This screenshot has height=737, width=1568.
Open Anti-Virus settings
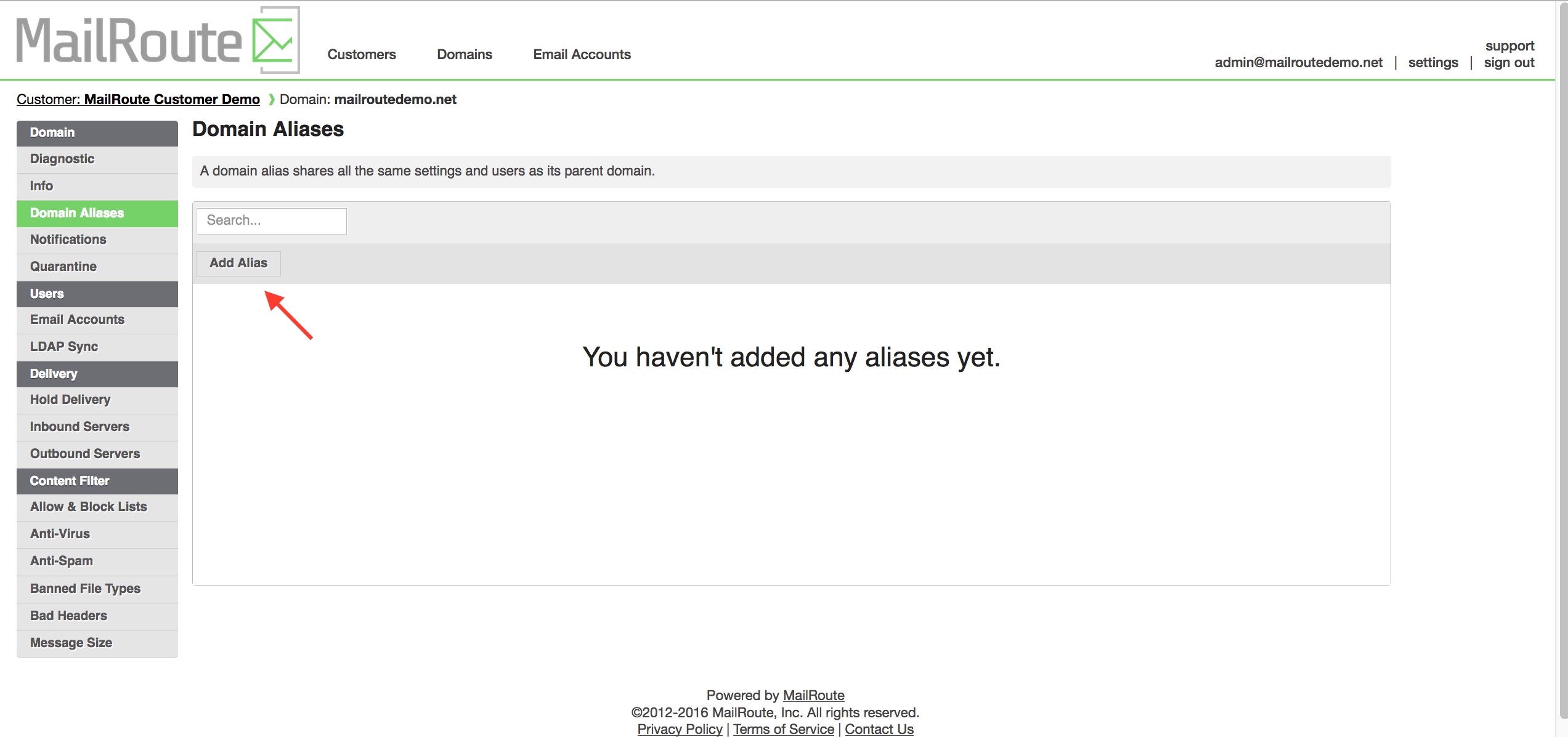coord(97,534)
